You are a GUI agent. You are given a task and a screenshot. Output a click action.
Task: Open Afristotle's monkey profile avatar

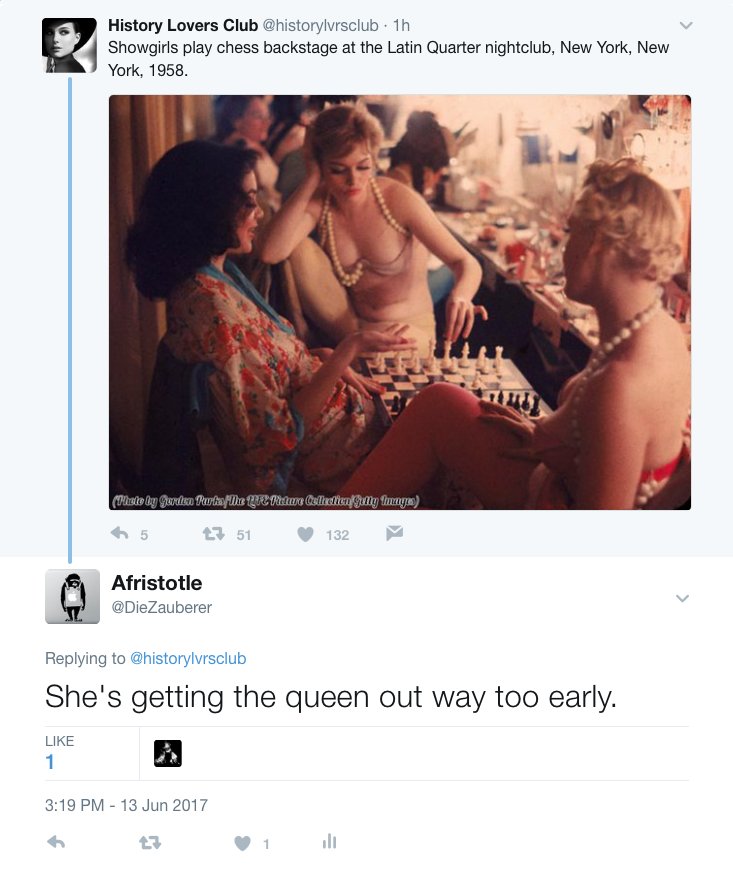pyautogui.click(x=72, y=597)
